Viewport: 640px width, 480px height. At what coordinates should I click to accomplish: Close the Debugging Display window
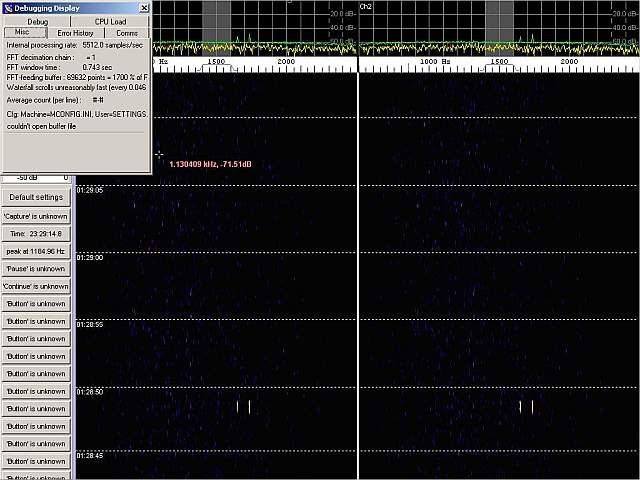[x=144, y=7]
